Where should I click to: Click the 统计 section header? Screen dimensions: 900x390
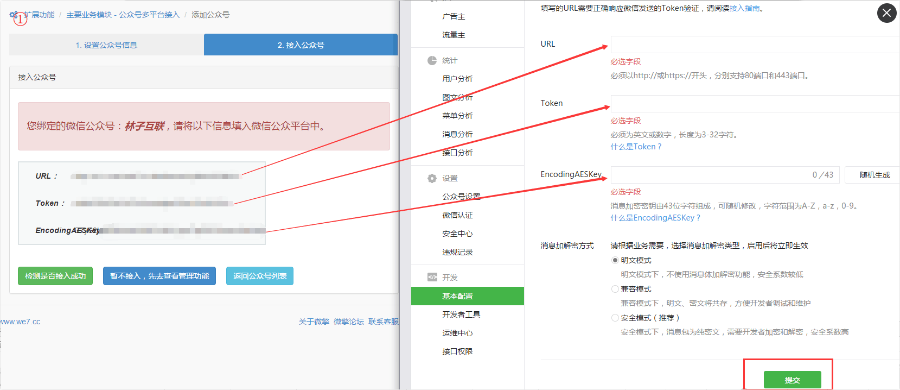(450, 60)
